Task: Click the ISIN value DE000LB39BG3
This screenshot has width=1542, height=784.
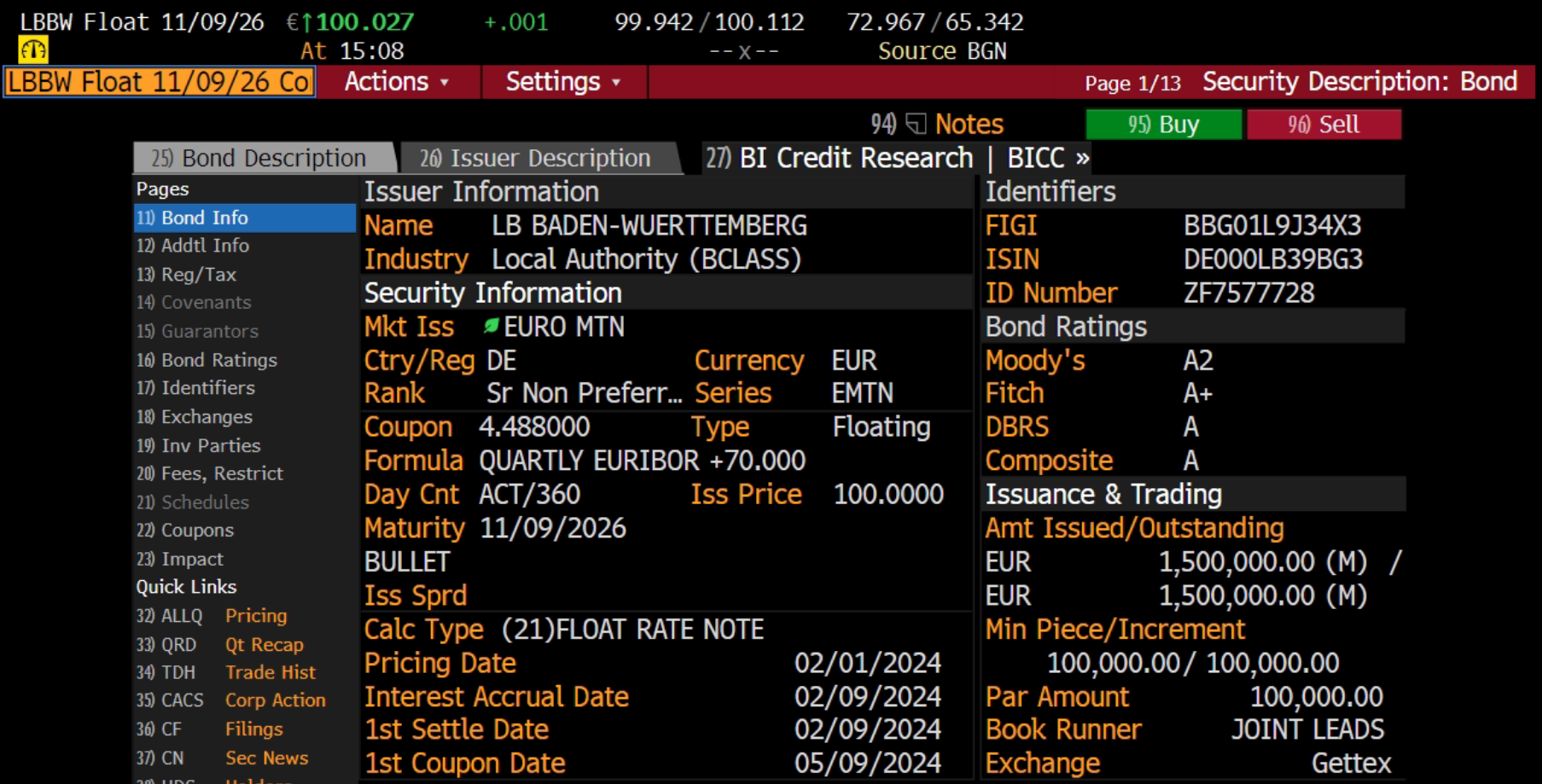Action: point(1272,259)
